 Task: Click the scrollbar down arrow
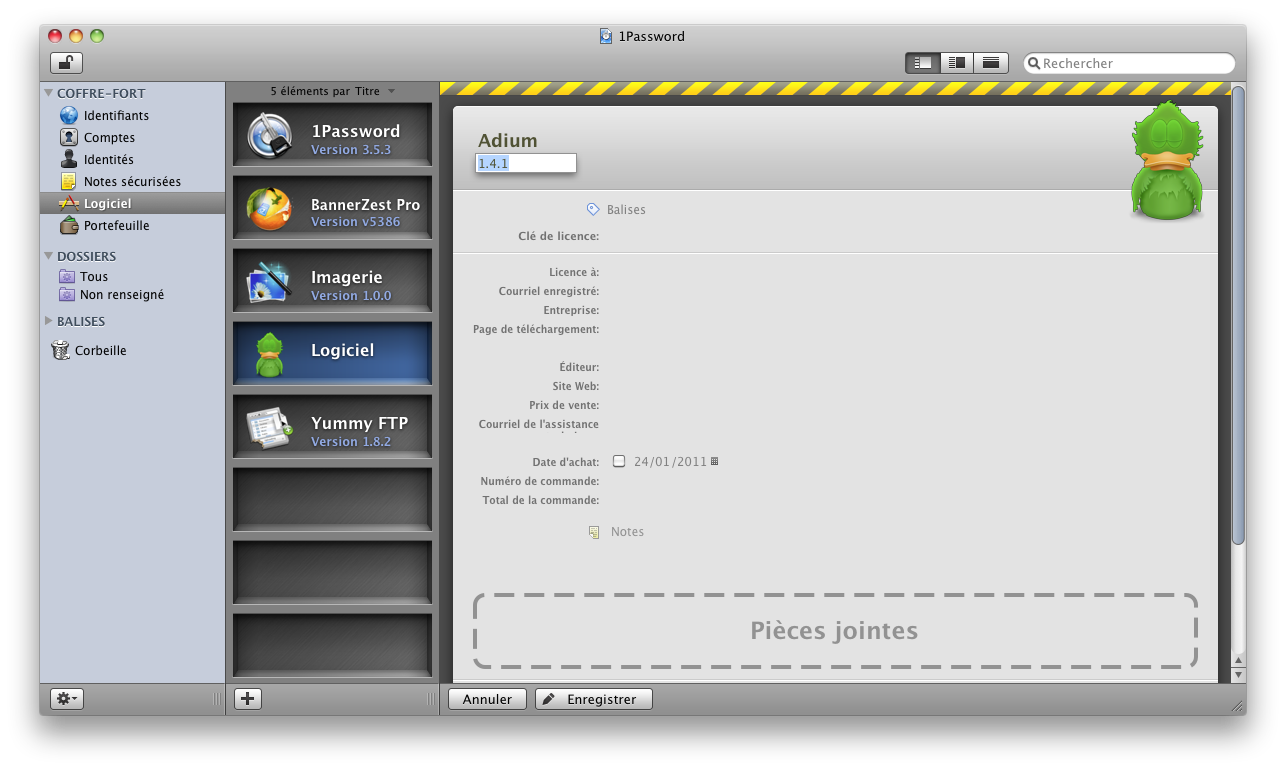[1238, 676]
